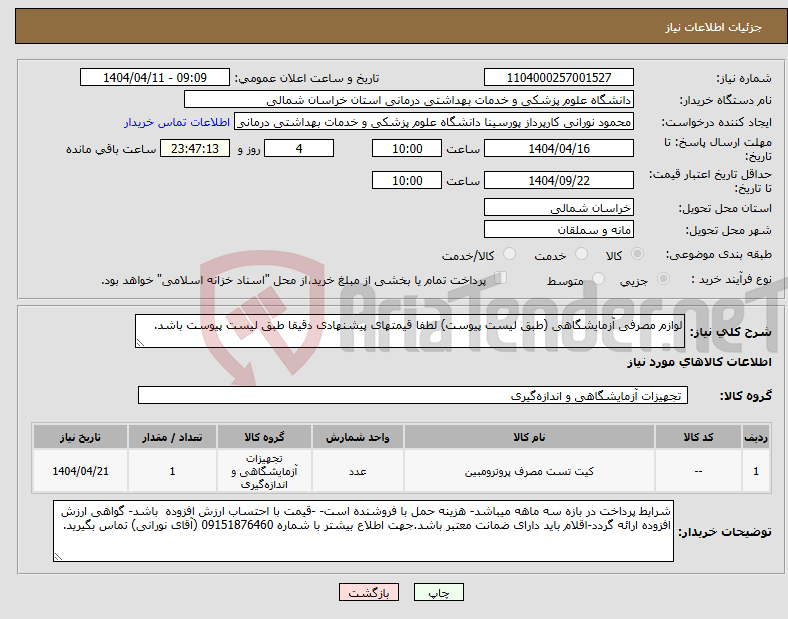Image resolution: width=788 pixels, height=619 pixels.
Task: Click the بازگشت (back) button
Action: point(368,592)
